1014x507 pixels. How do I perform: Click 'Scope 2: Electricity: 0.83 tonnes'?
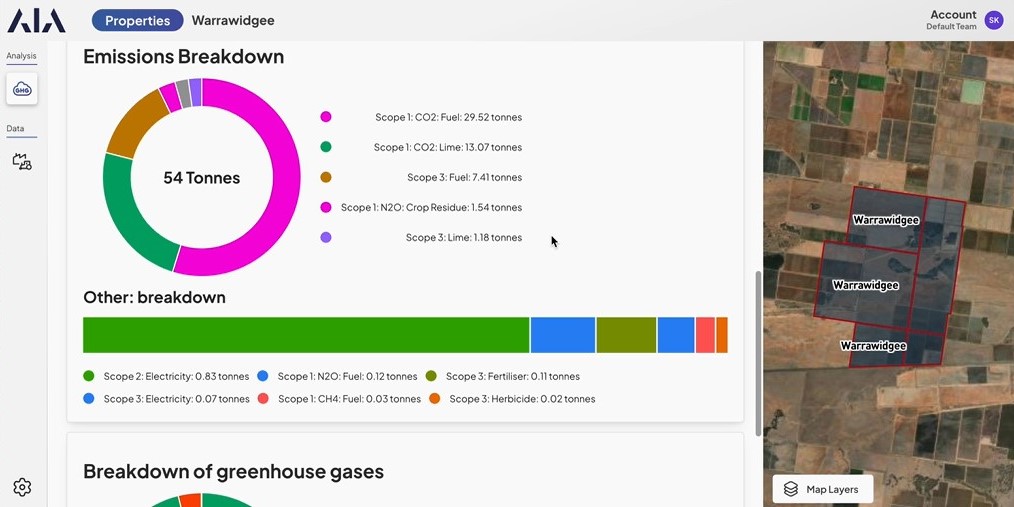coord(177,376)
